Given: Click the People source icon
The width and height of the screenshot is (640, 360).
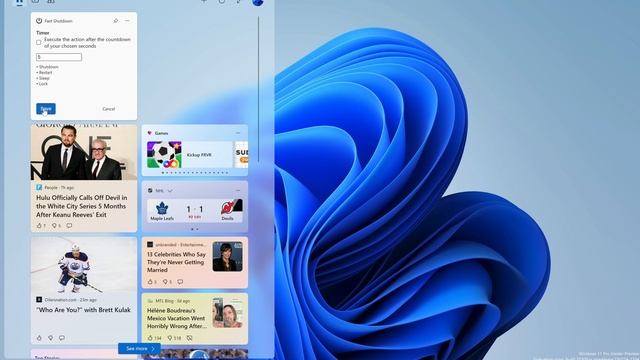Looking at the screenshot, I should tap(39, 187).
